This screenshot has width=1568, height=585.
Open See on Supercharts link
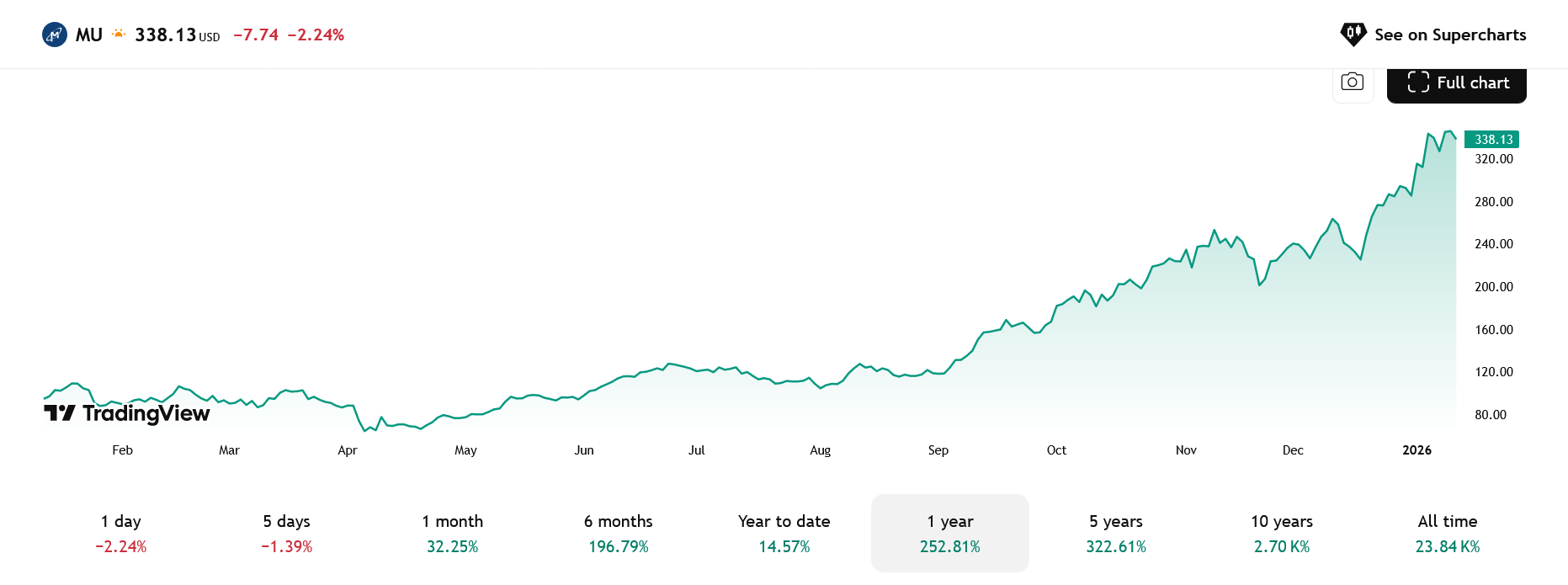tap(1449, 35)
